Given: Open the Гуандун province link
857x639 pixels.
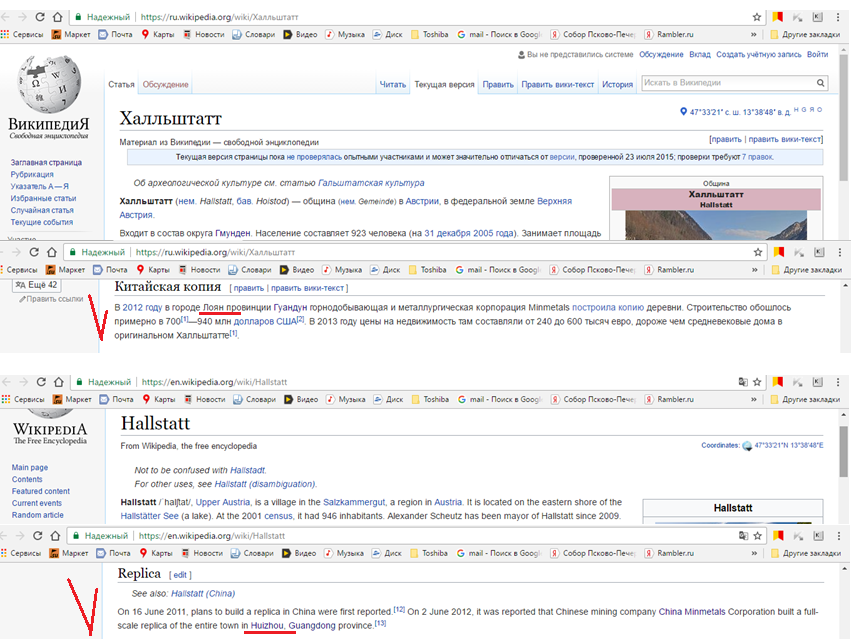Looking at the screenshot, I should pos(290,308).
